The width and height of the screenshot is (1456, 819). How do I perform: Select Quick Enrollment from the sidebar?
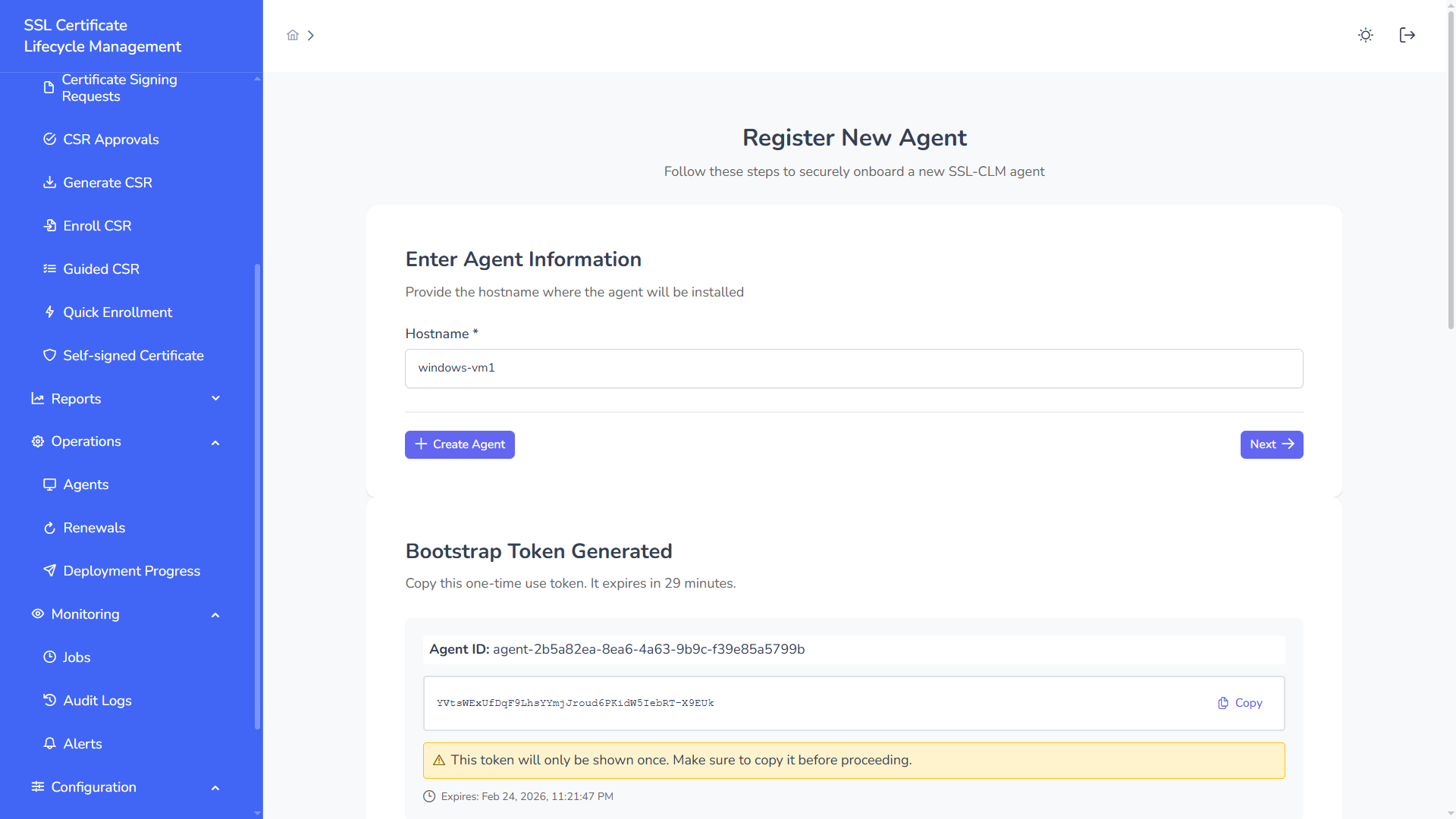[x=118, y=312]
